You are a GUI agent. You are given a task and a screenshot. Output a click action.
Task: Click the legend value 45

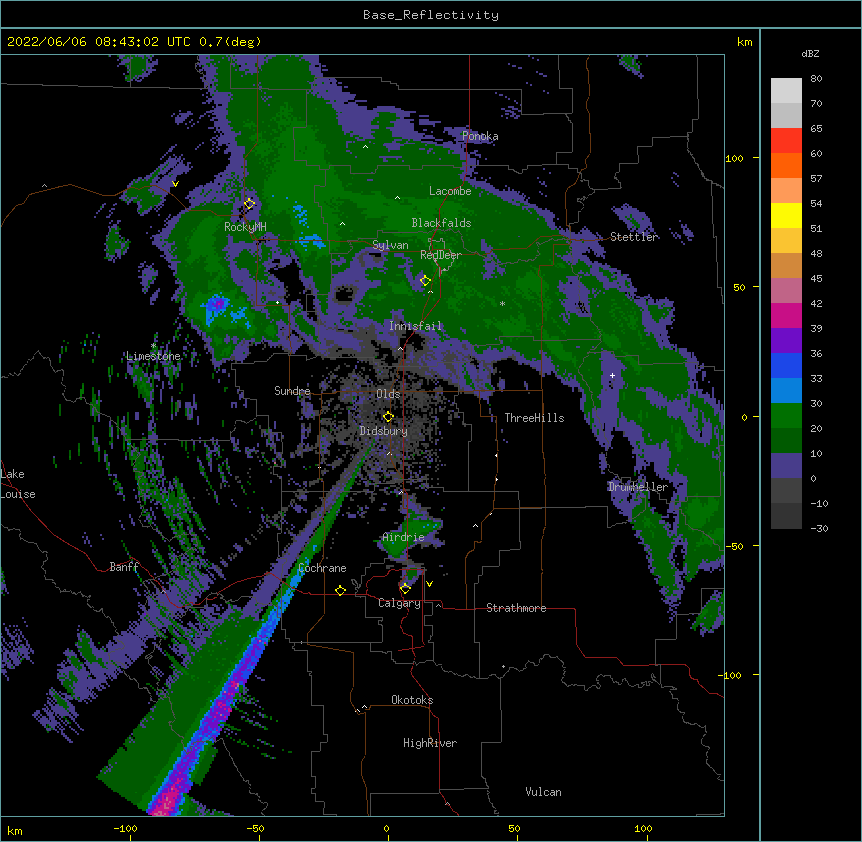click(x=816, y=278)
